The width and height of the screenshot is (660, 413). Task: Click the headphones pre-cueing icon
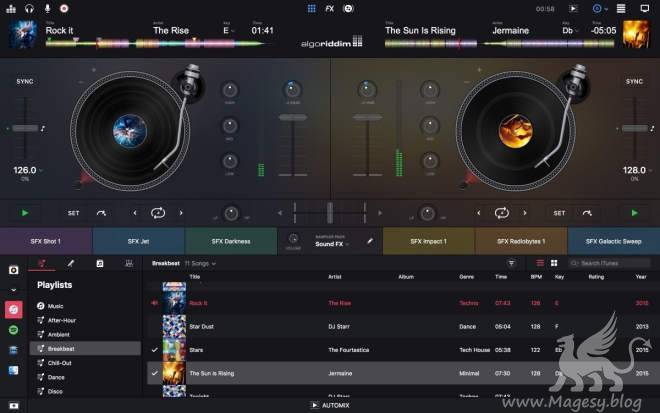pos(29,8)
